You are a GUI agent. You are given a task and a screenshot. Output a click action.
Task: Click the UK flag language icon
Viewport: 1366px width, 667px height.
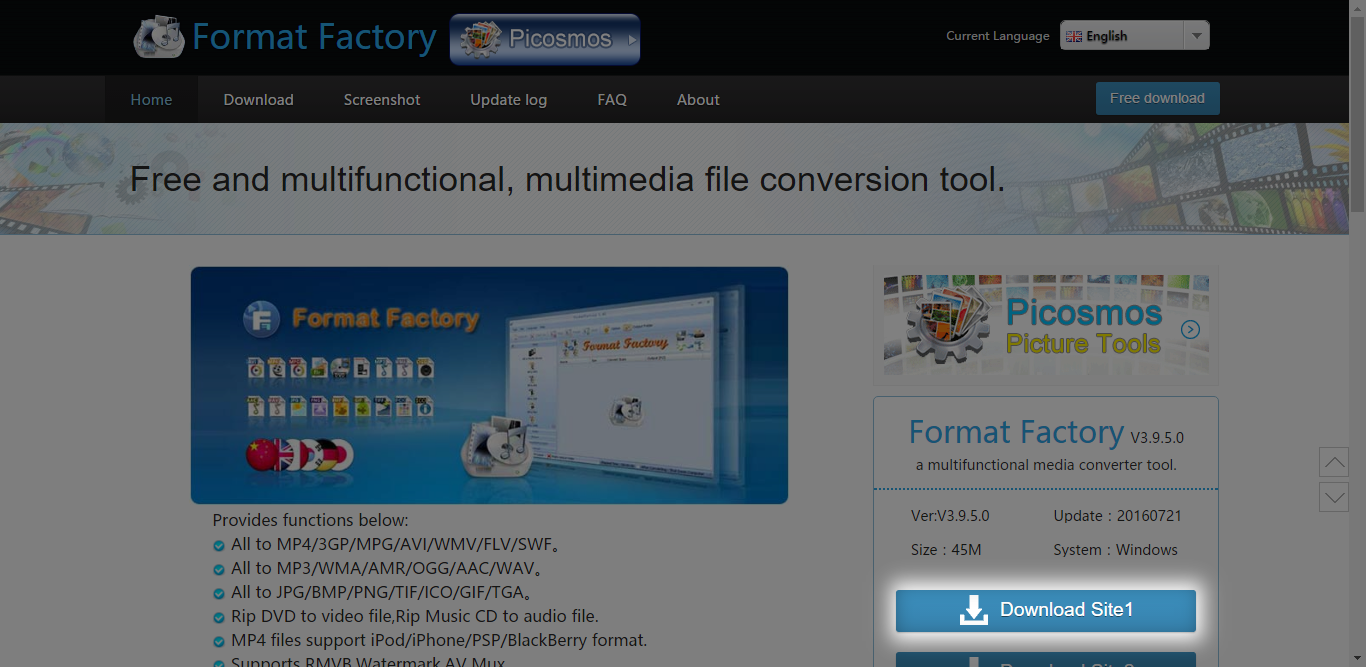coord(1074,36)
